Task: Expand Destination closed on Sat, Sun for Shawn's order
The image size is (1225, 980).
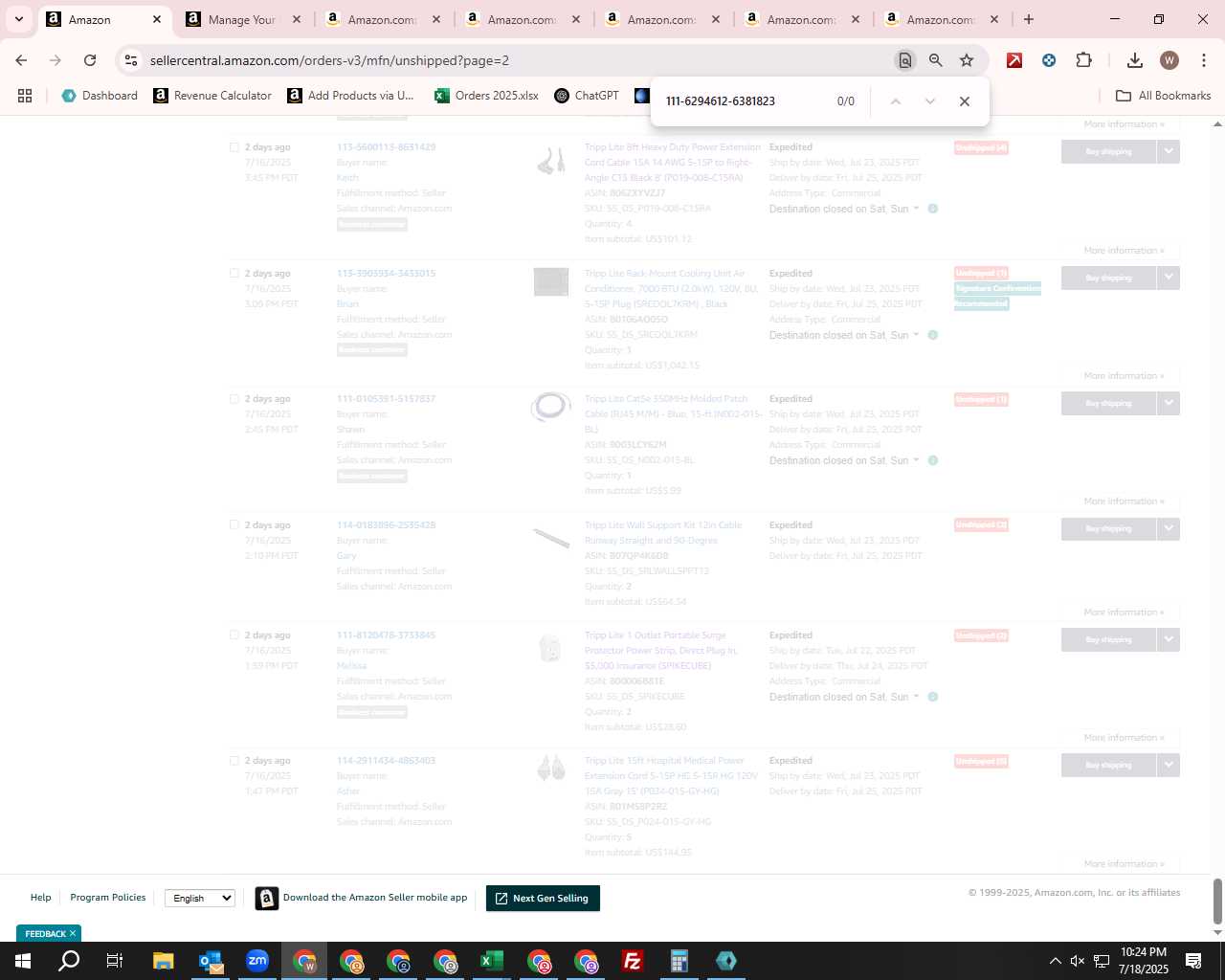Action: point(844,460)
